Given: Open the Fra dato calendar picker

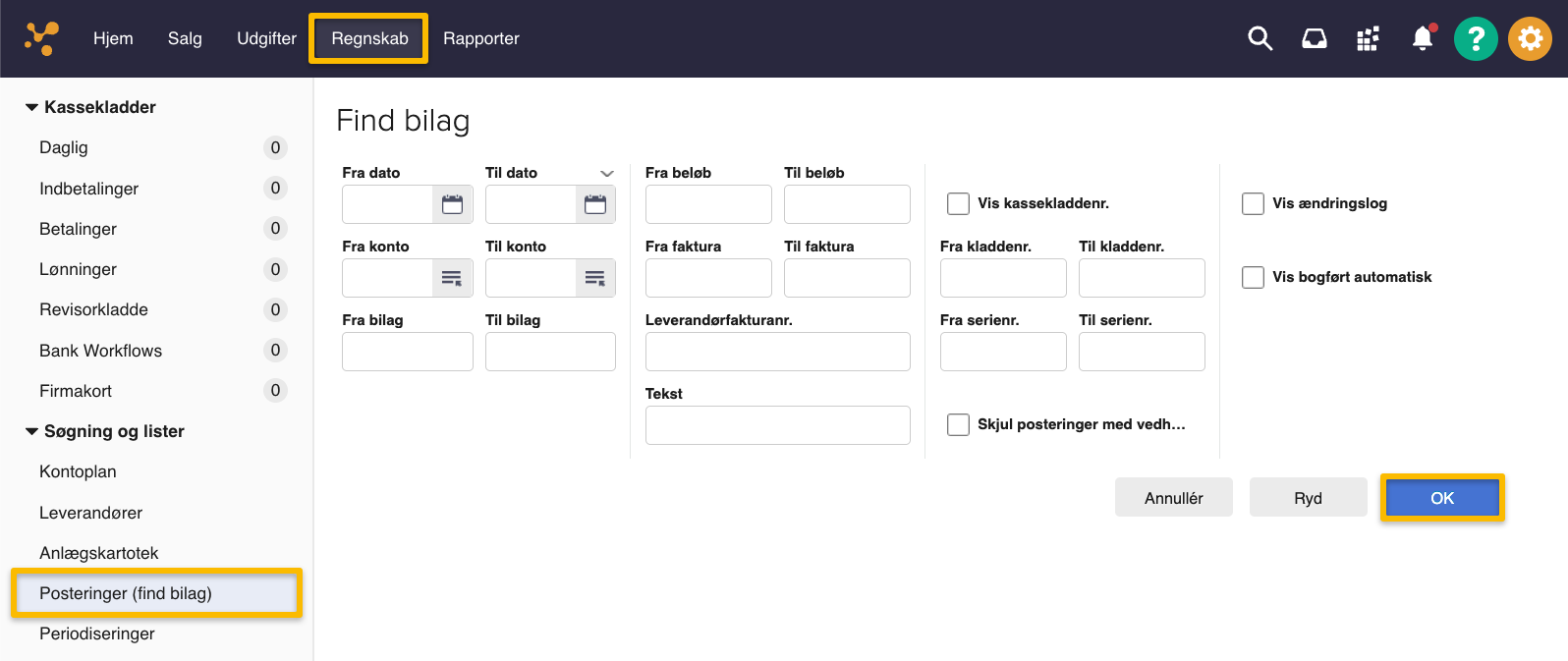Looking at the screenshot, I should click(x=452, y=204).
